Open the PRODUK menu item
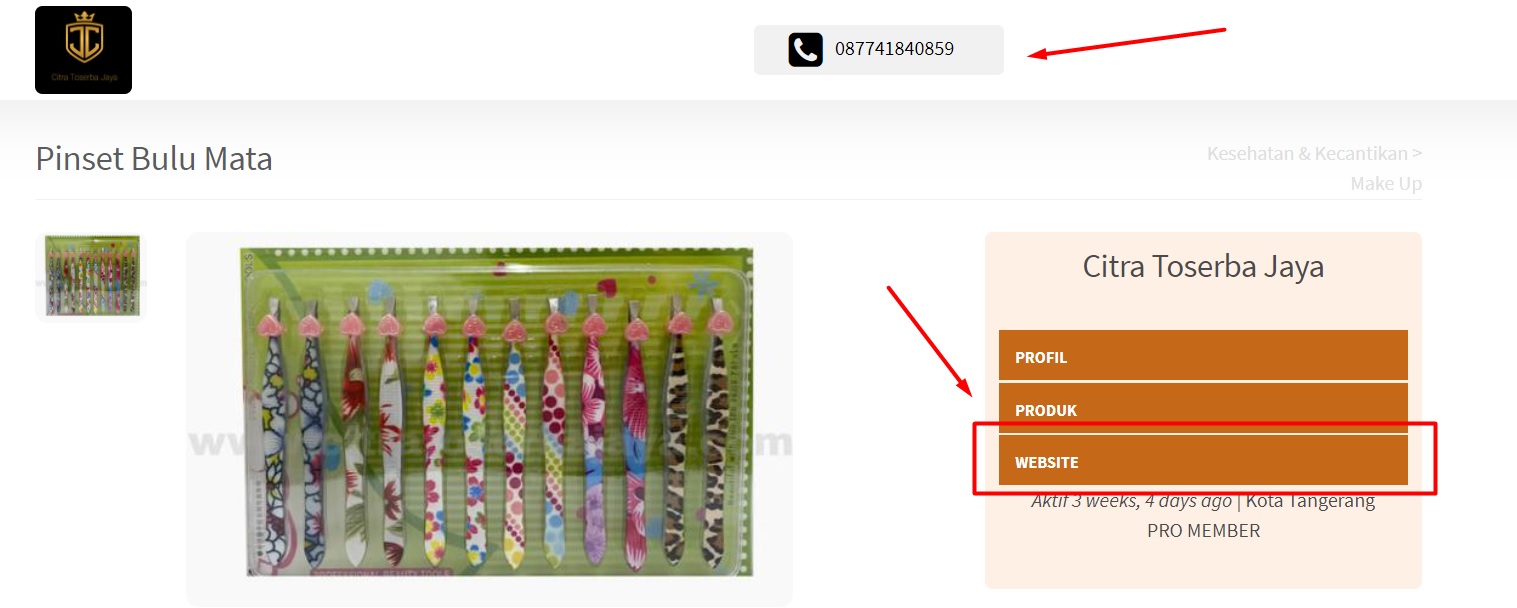The width and height of the screenshot is (1517, 608). [x=1203, y=409]
